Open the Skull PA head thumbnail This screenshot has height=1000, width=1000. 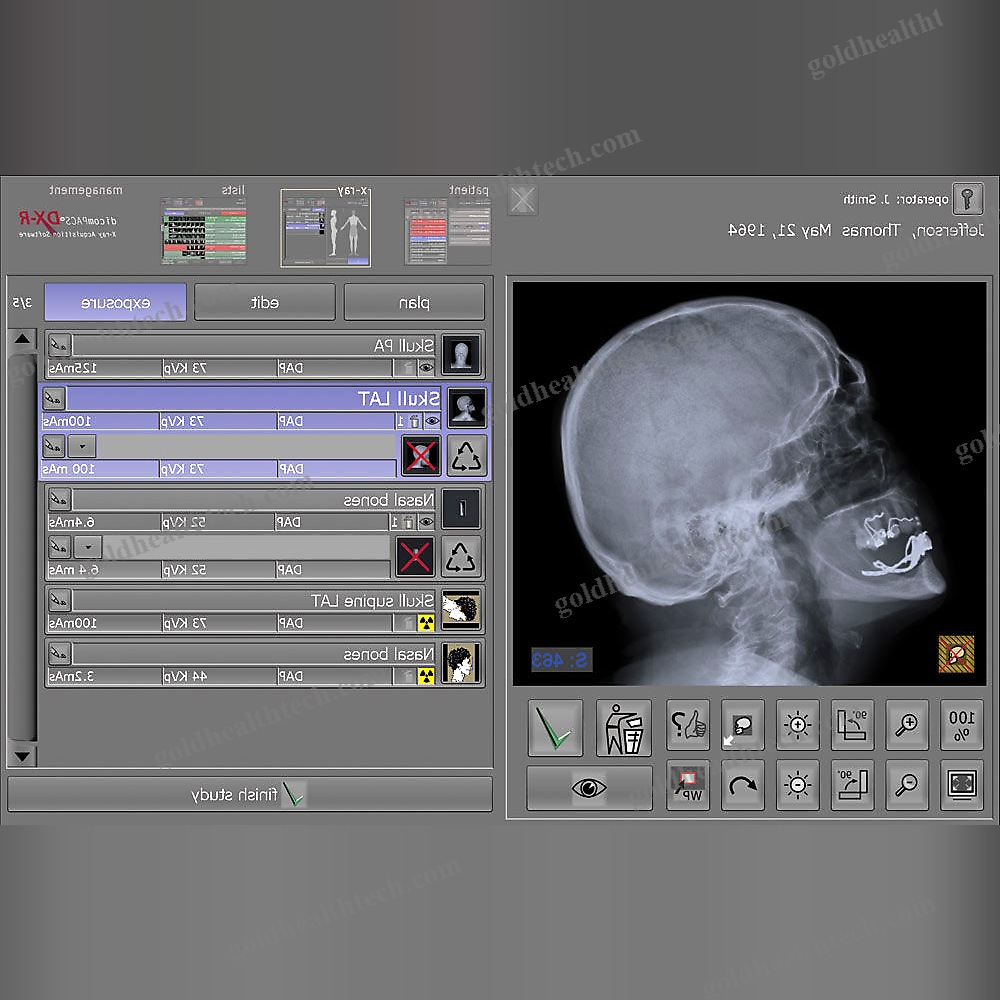click(461, 354)
